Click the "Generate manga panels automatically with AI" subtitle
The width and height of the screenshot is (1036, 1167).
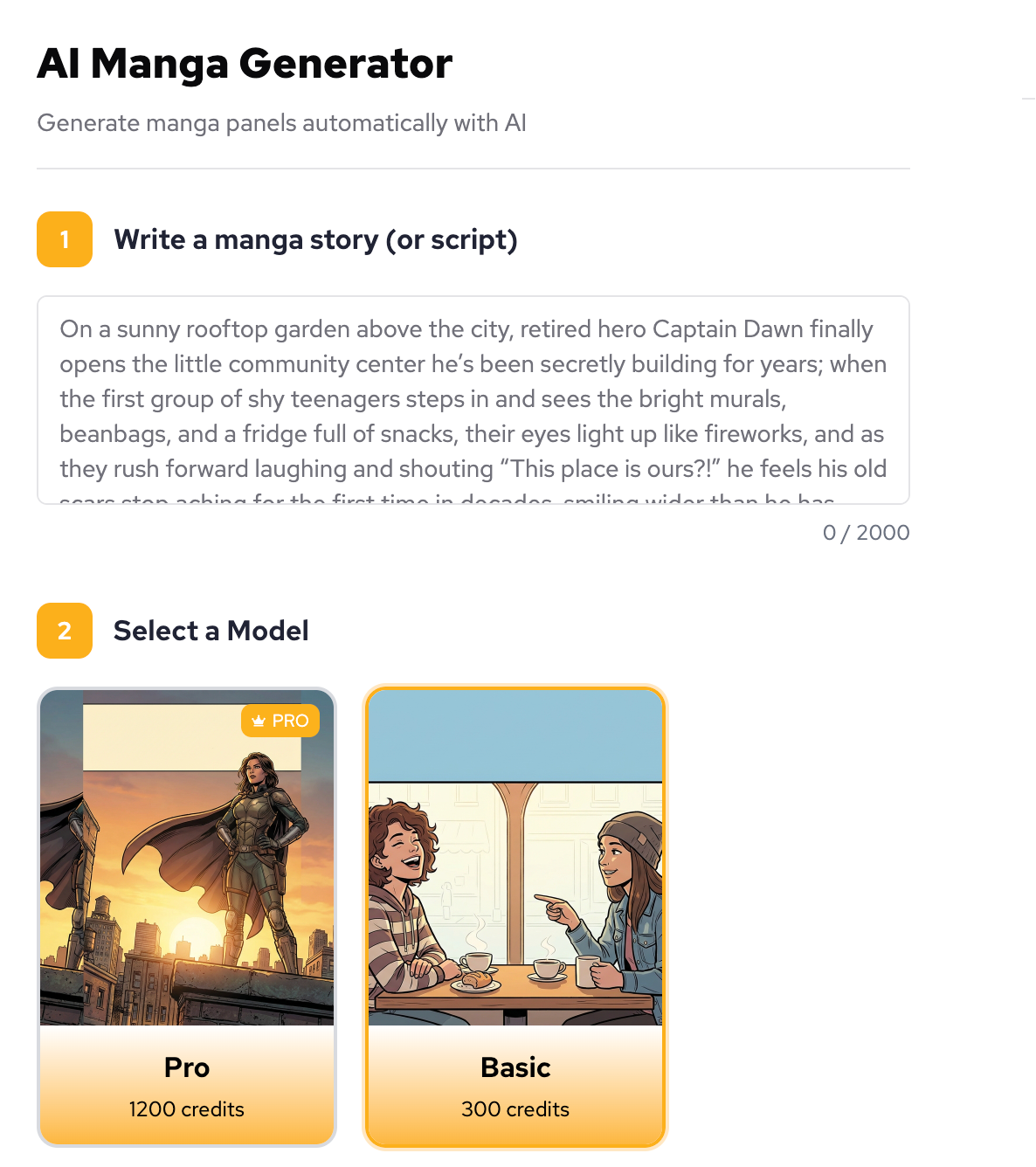(281, 123)
